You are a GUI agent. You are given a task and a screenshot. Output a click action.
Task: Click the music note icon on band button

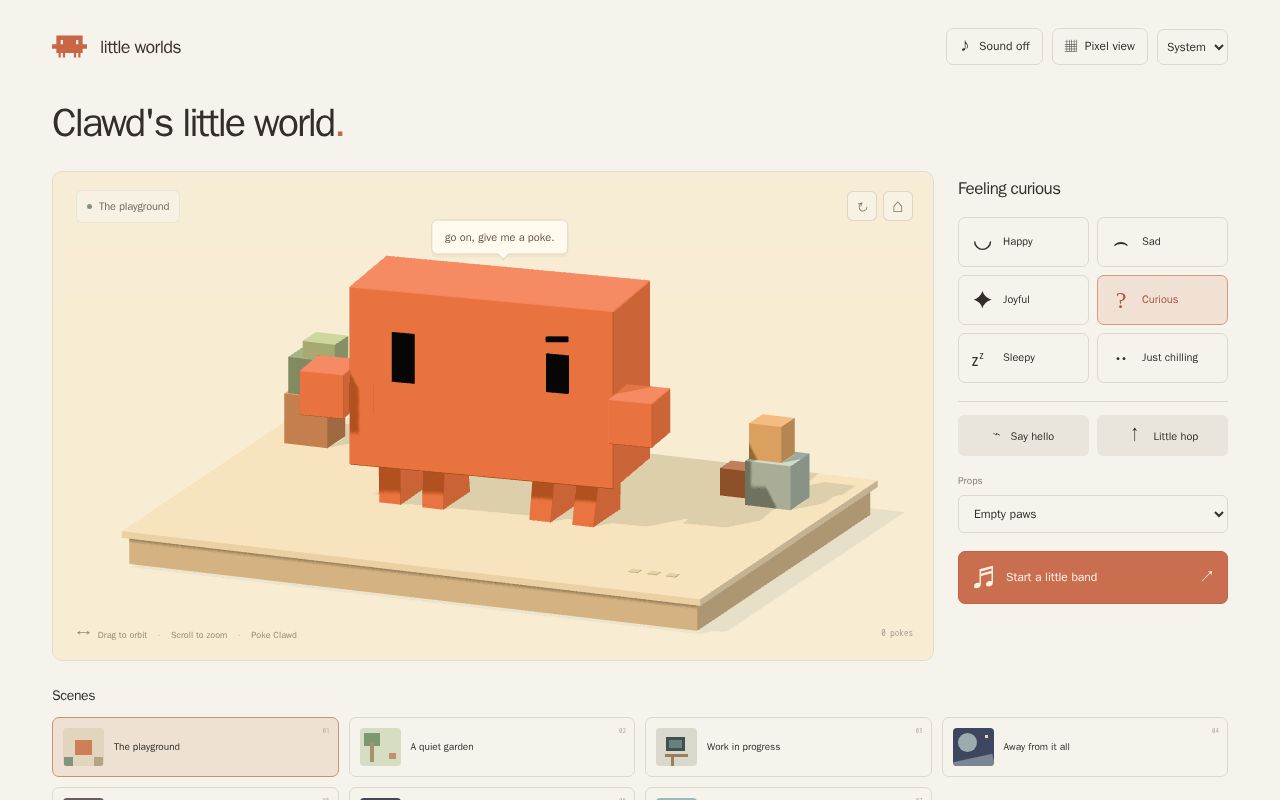984,577
